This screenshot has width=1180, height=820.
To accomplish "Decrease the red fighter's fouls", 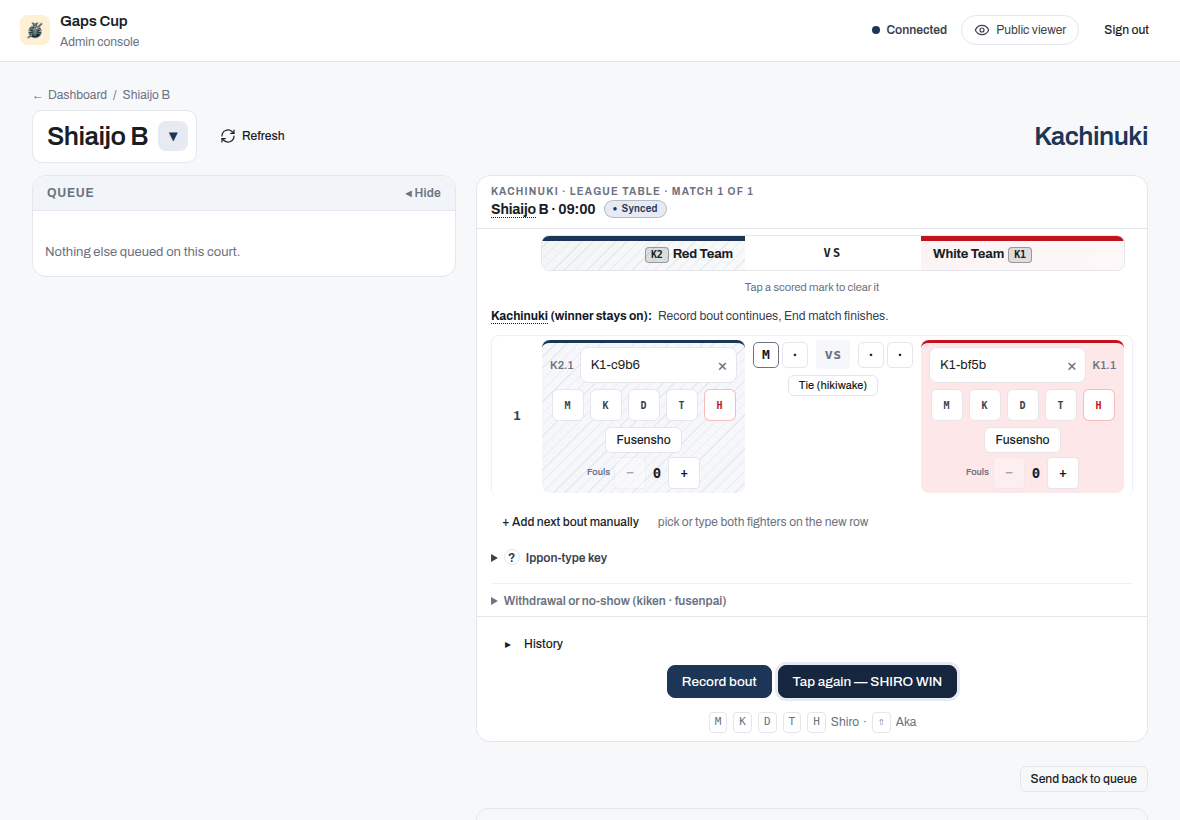I will click(630, 473).
